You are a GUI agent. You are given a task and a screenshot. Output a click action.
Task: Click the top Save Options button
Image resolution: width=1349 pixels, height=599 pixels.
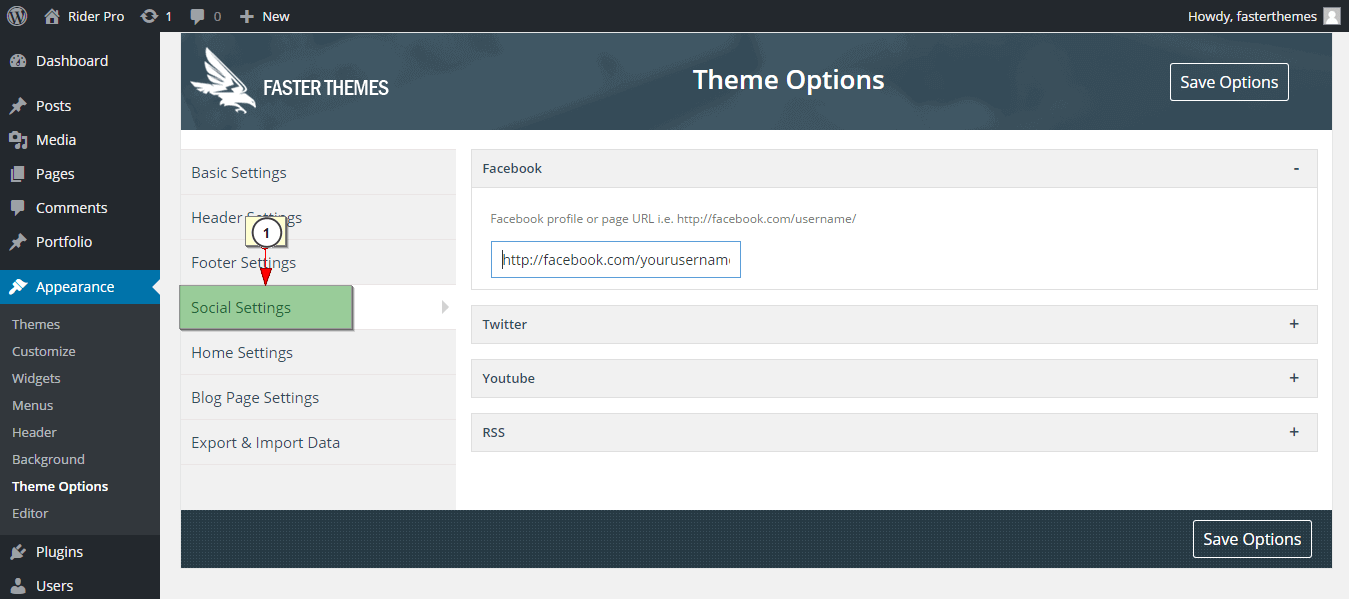(x=1229, y=82)
